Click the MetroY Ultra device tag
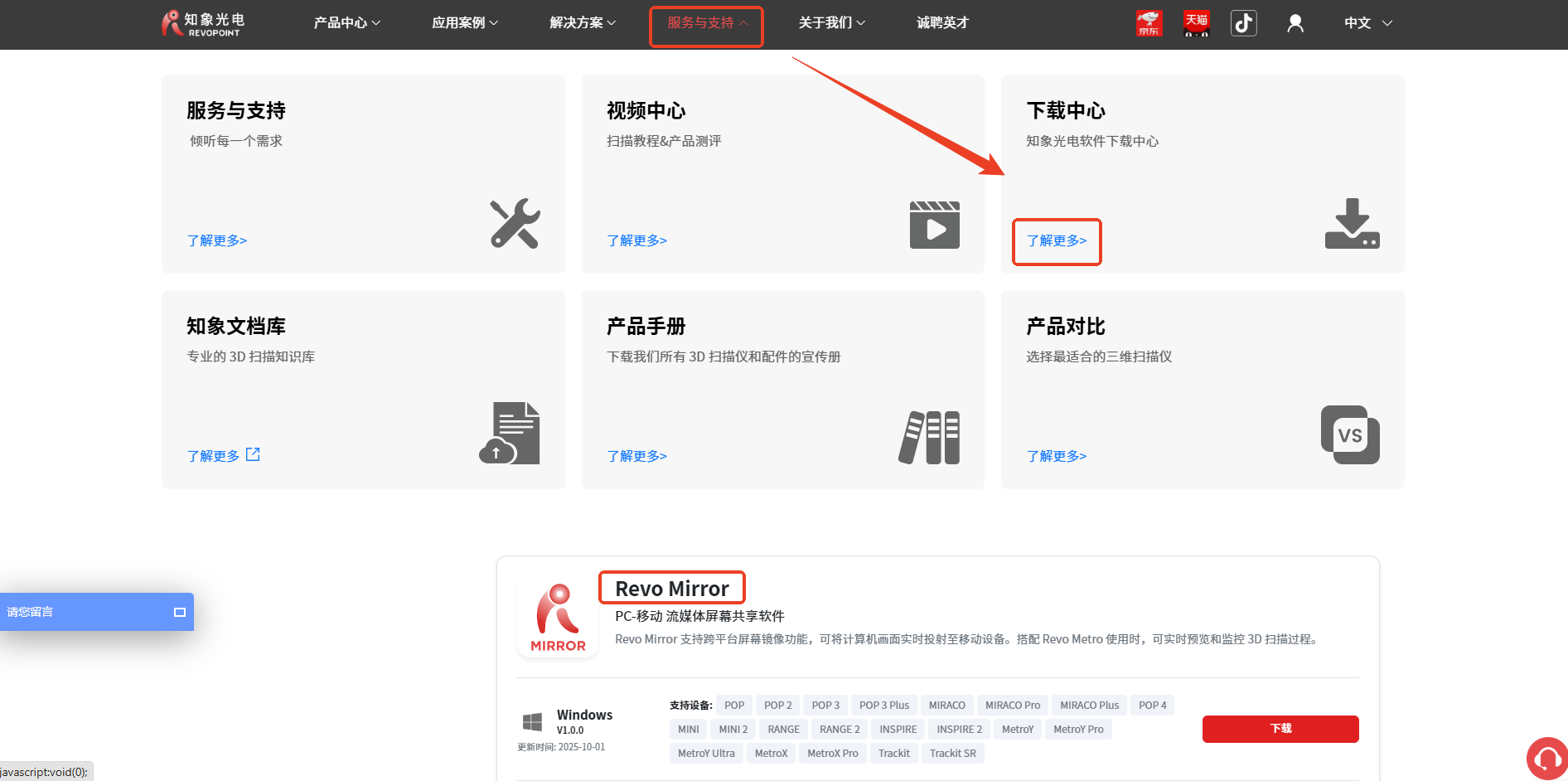Screen dimensions: 1568x781 pos(706,754)
